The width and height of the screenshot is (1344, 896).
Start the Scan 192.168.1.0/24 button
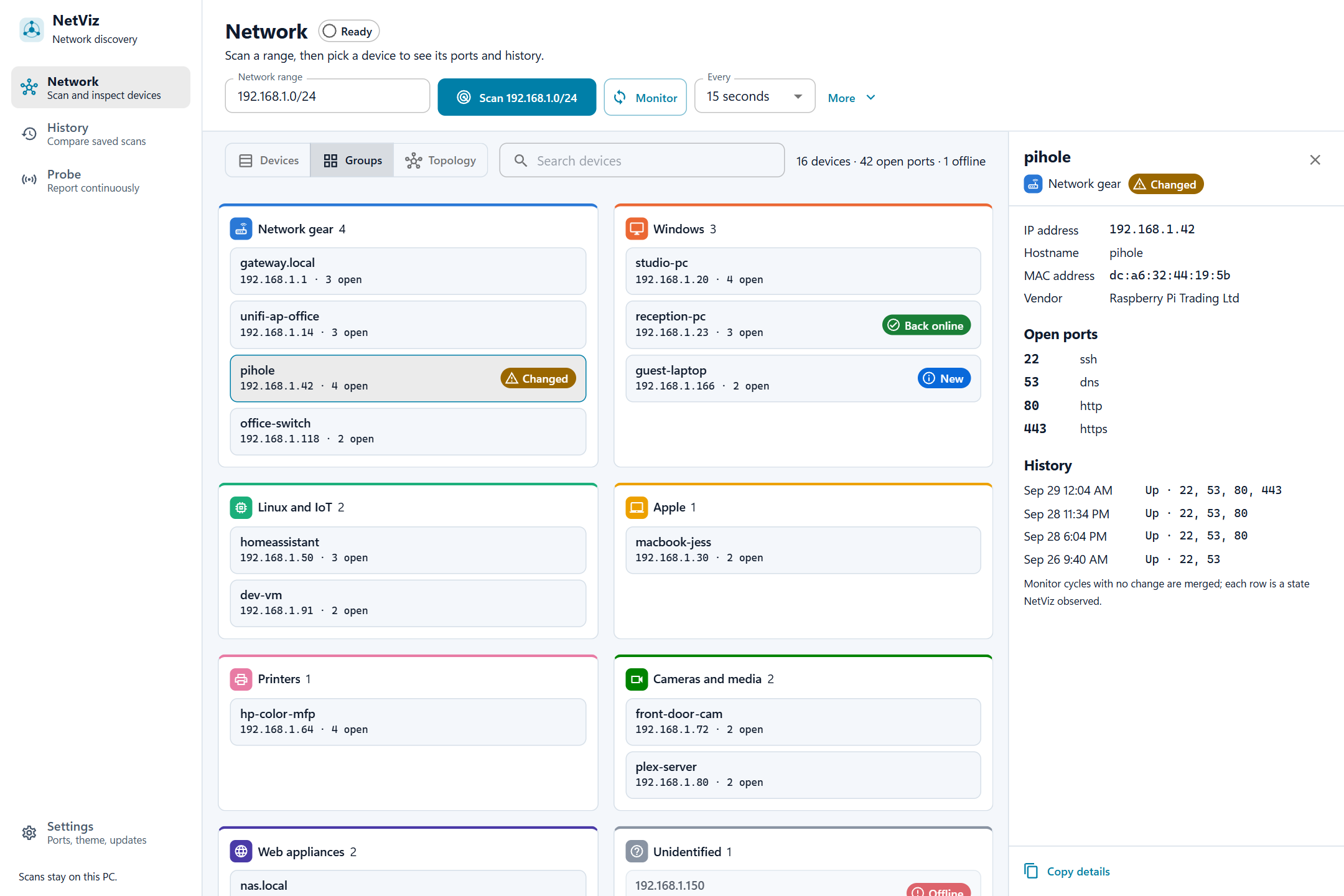516,97
